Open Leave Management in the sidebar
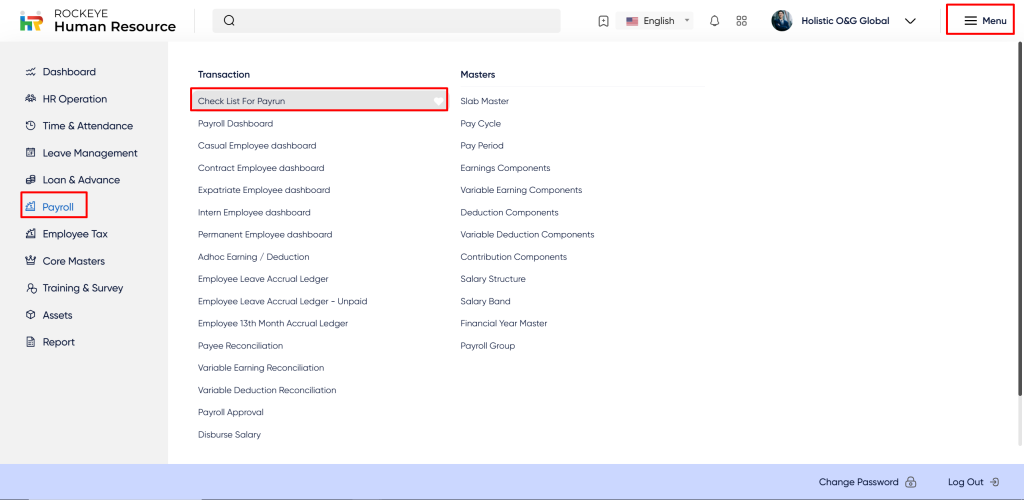The image size is (1024, 500). point(89,153)
